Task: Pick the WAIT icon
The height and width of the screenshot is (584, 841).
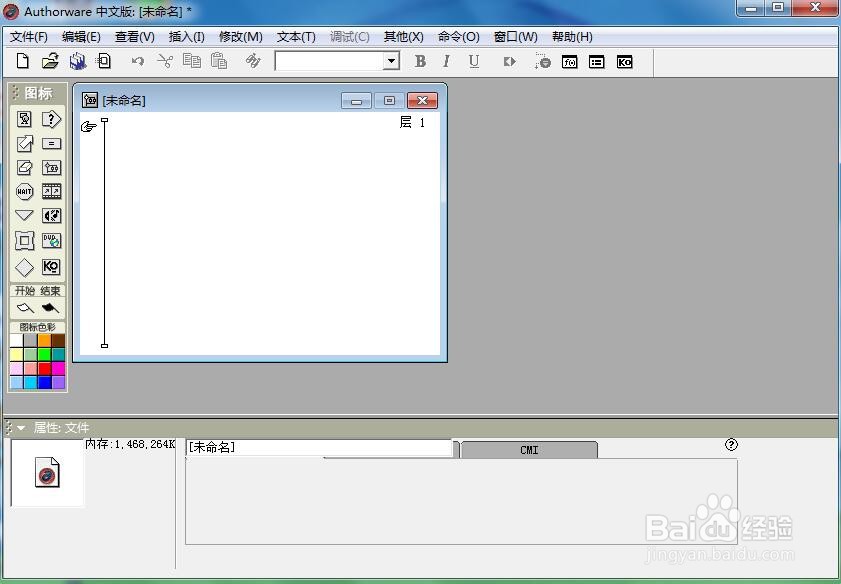Action: (x=24, y=191)
